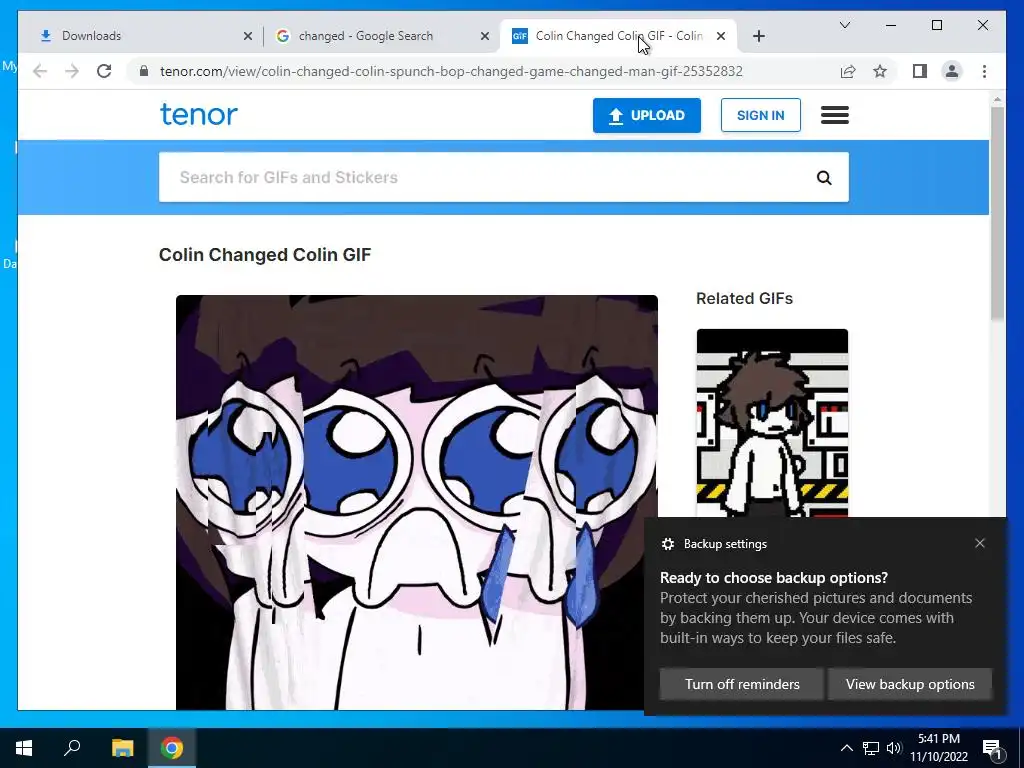Share this page from the address bar
This screenshot has width=1024, height=768.
pos(848,71)
